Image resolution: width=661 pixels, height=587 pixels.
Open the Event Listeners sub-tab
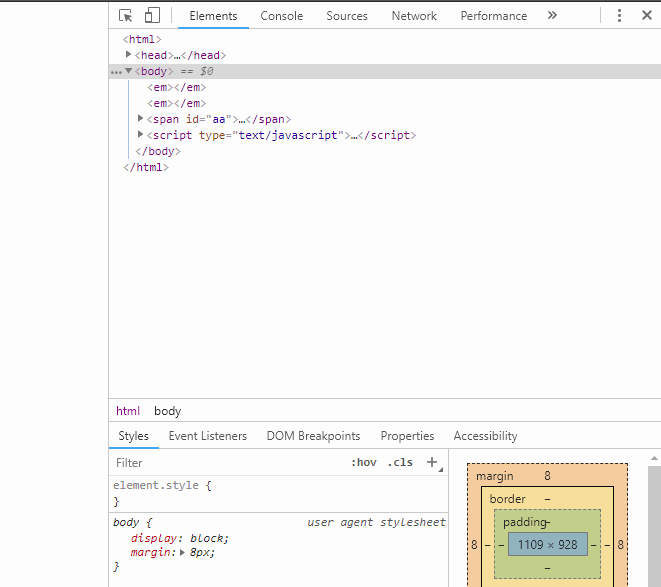click(208, 436)
